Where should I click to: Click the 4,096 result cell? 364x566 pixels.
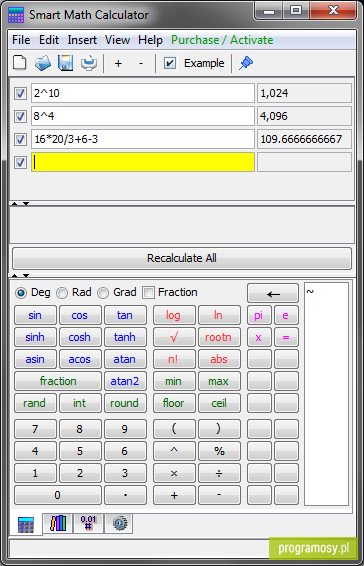pos(304,116)
